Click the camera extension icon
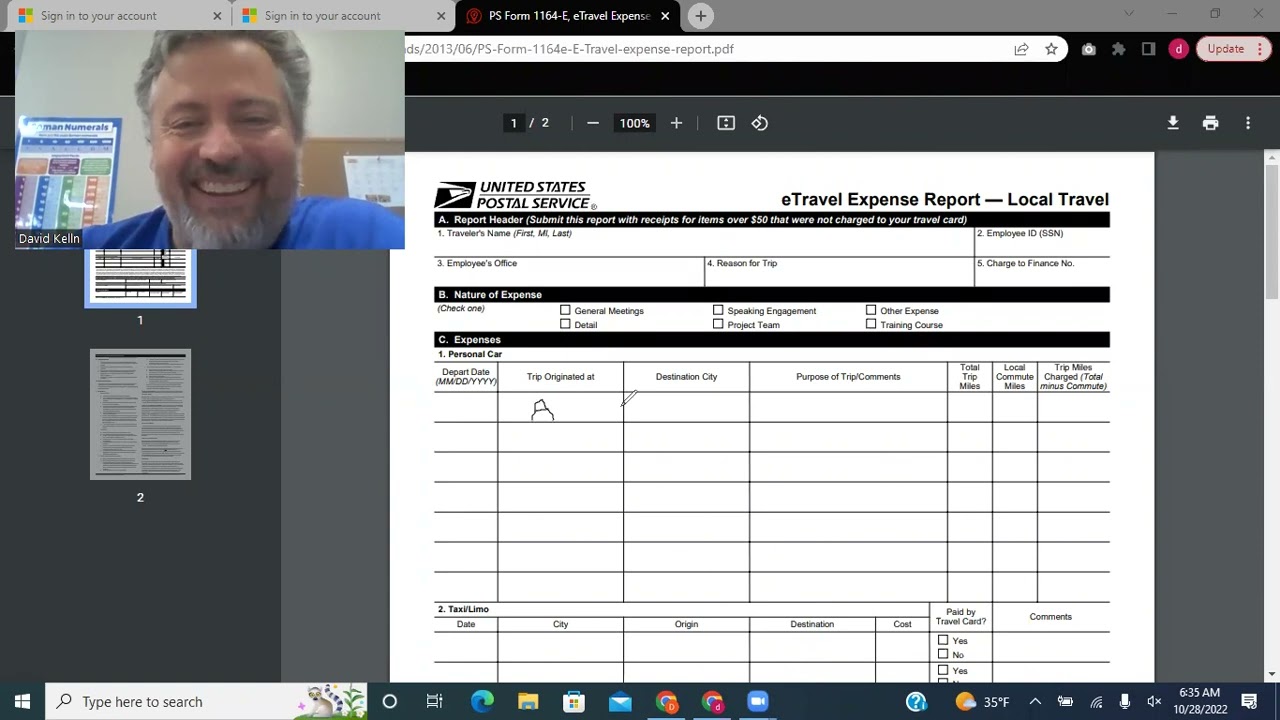Viewport: 1280px width, 720px height. [x=1089, y=49]
